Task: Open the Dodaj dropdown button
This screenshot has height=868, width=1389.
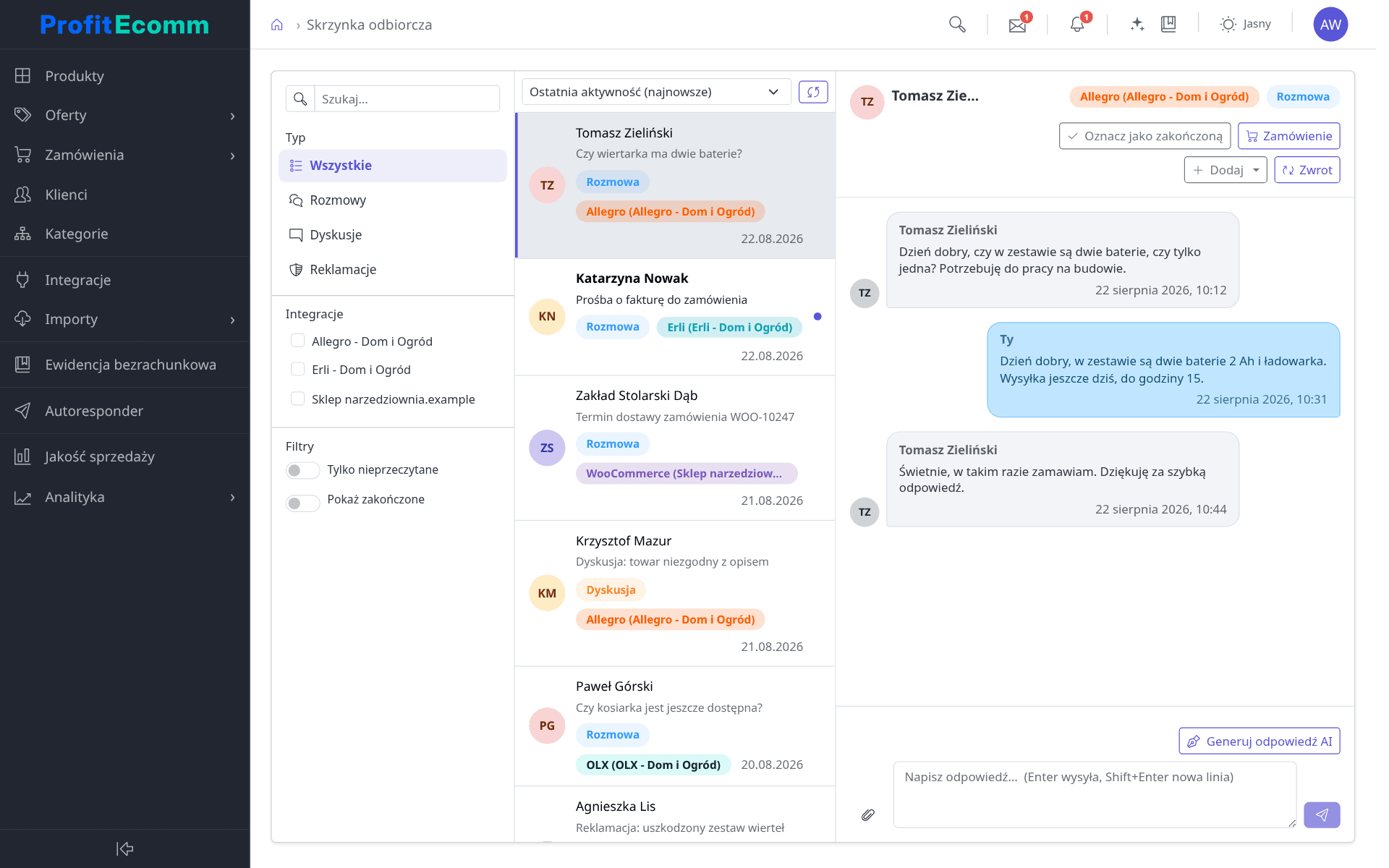Action: click(1226, 170)
